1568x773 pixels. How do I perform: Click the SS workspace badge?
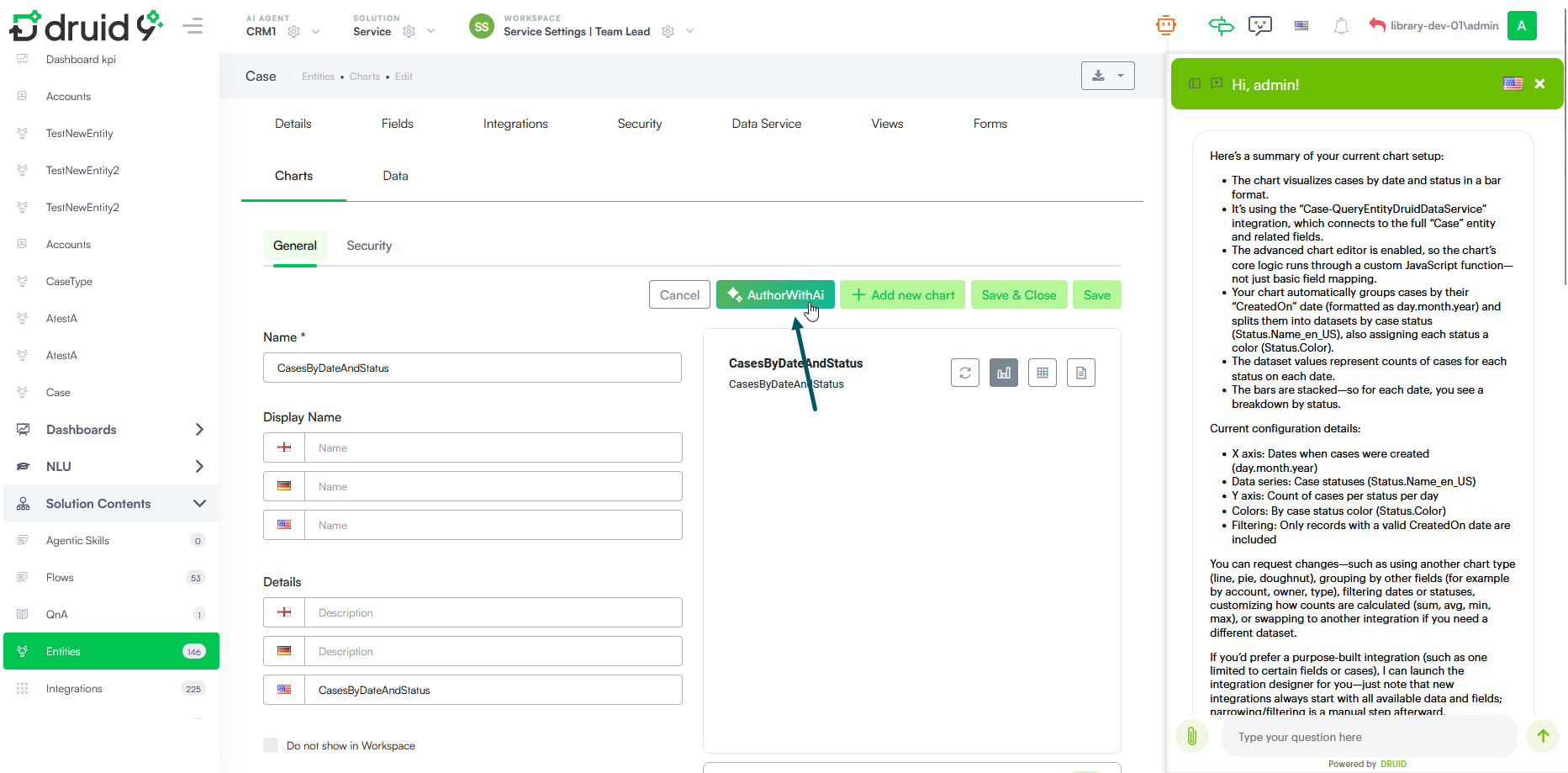[481, 26]
